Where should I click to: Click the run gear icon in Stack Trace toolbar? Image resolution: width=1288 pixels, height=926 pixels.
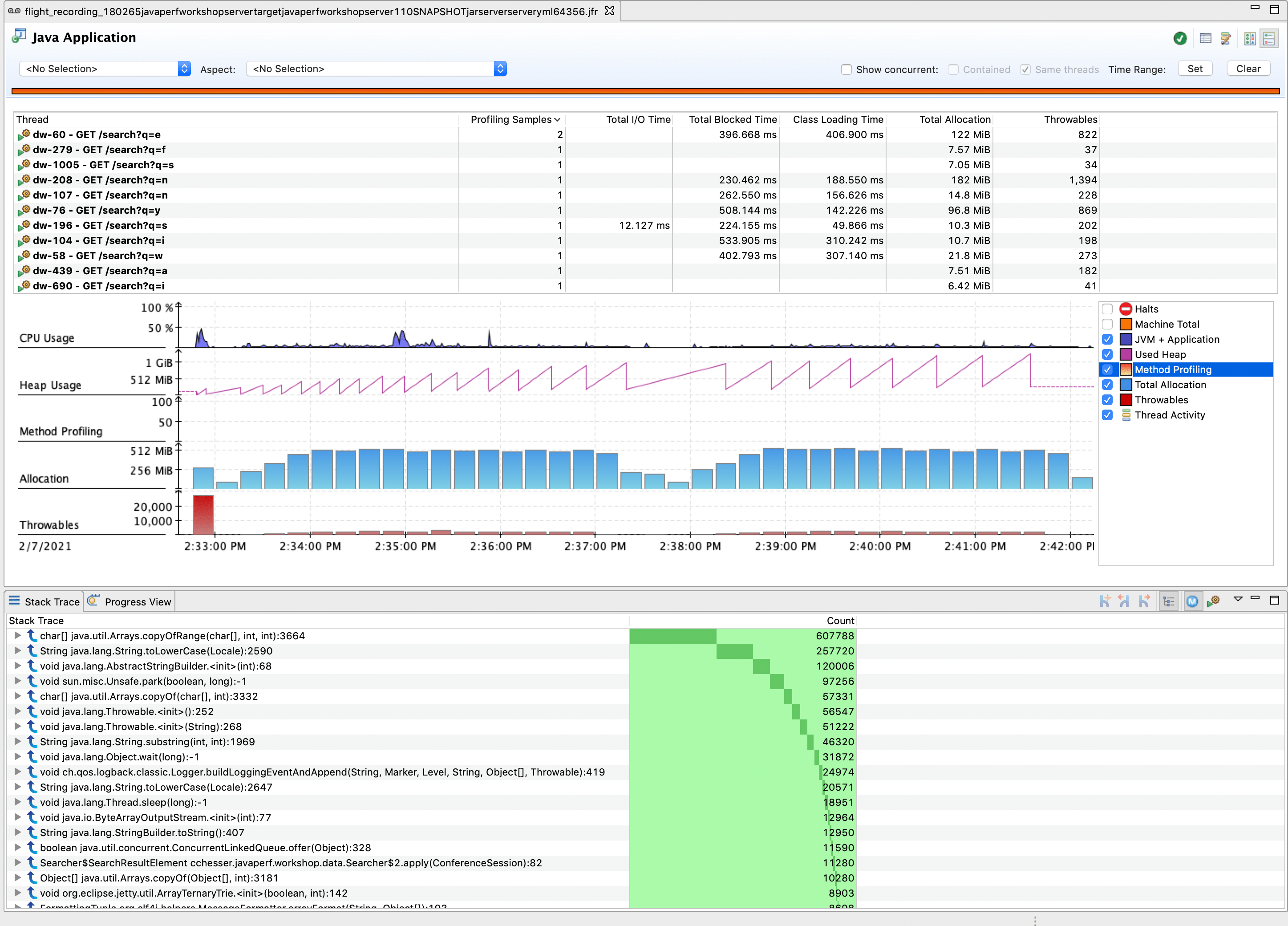(1214, 601)
